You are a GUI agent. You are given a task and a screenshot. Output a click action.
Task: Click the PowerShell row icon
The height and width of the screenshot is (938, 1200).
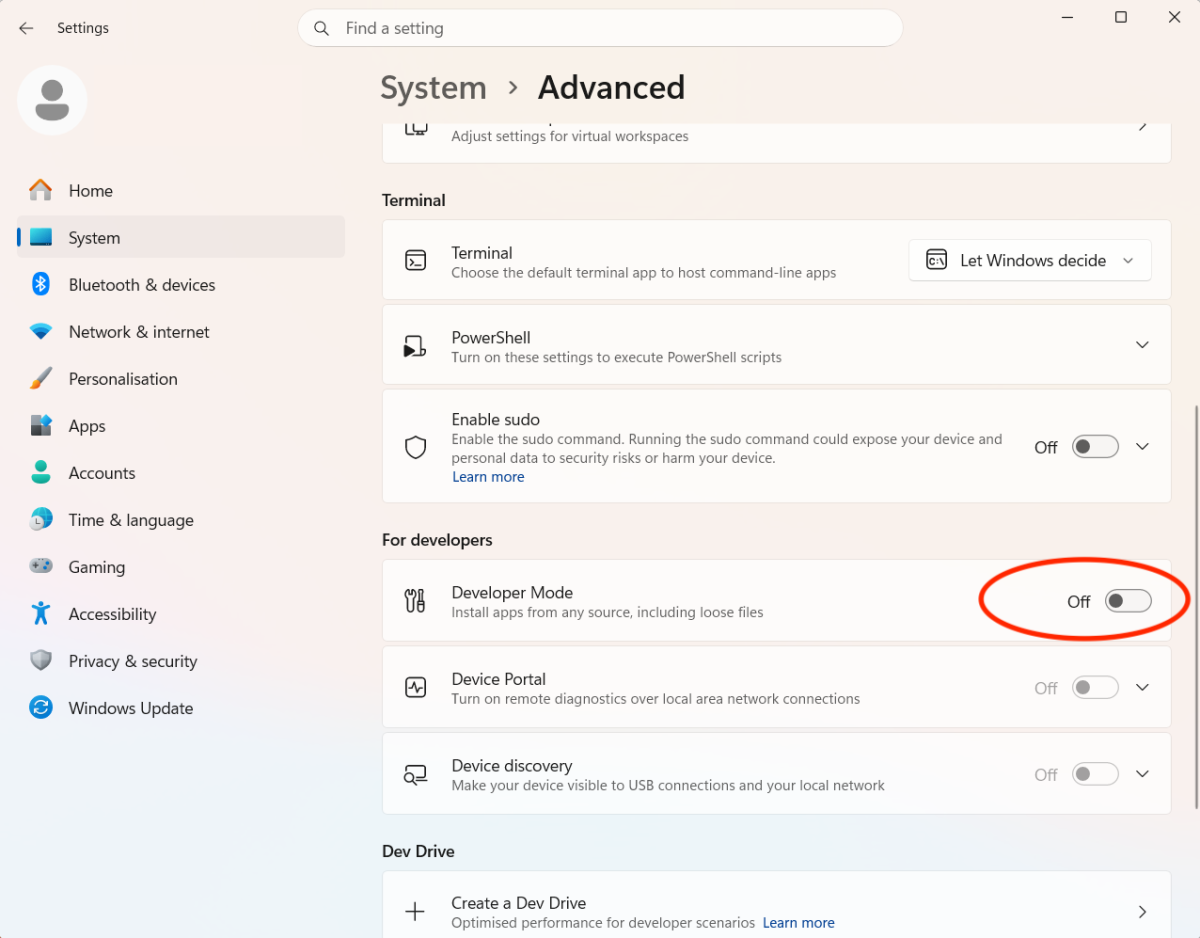pos(415,345)
